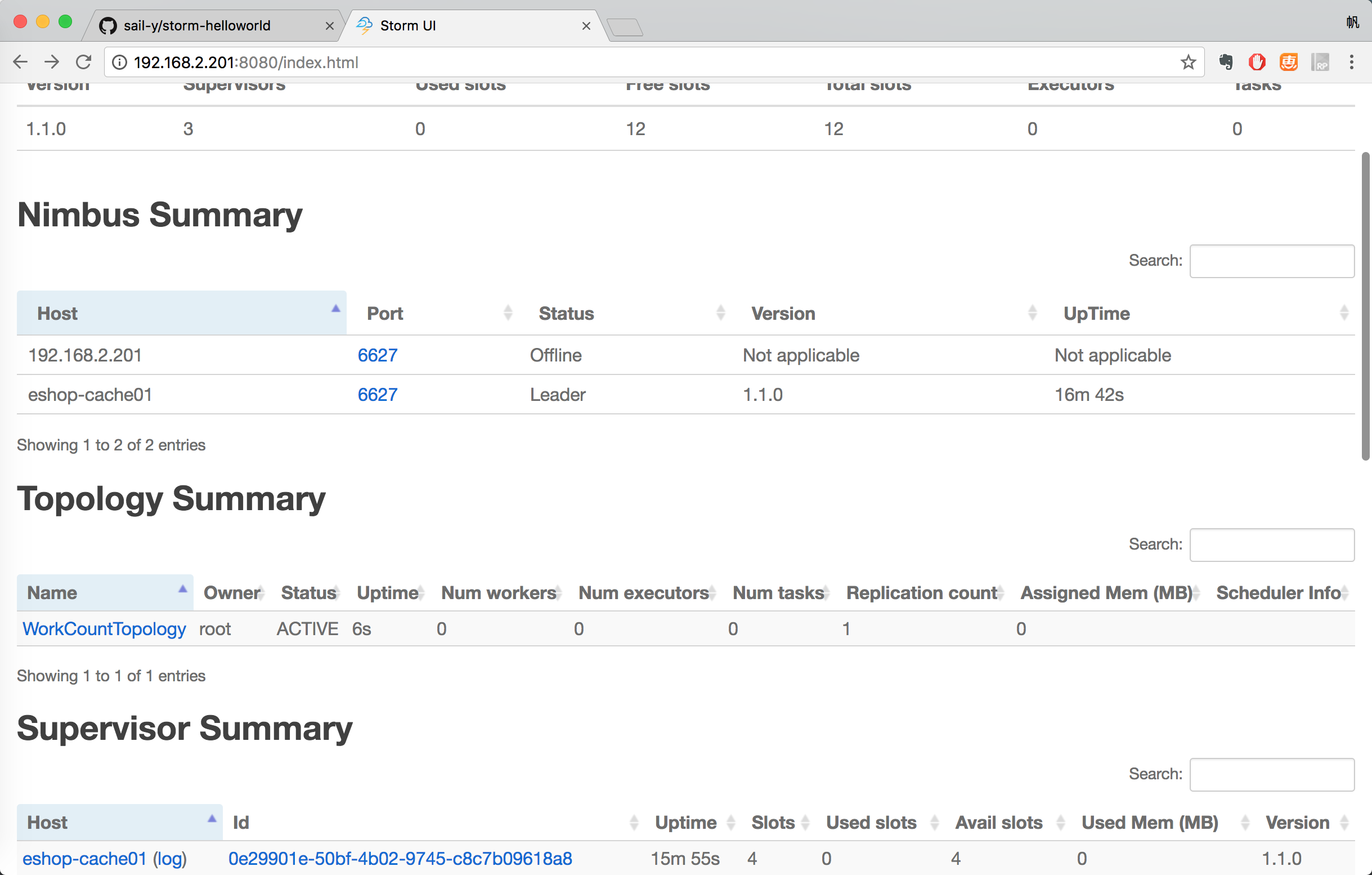This screenshot has width=1372, height=875.
Task: Open eshop-cache01 supervisor host link
Action: point(84,859)
